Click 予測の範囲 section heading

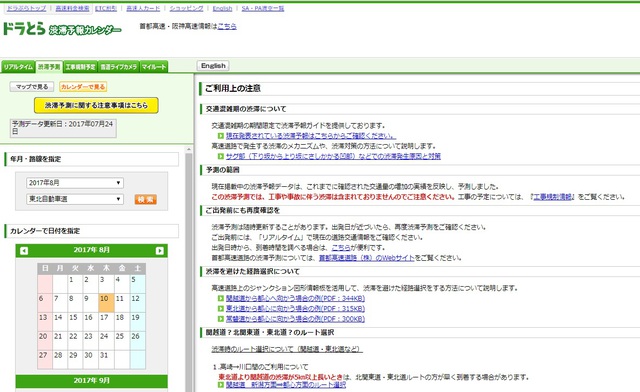(222, 170)
